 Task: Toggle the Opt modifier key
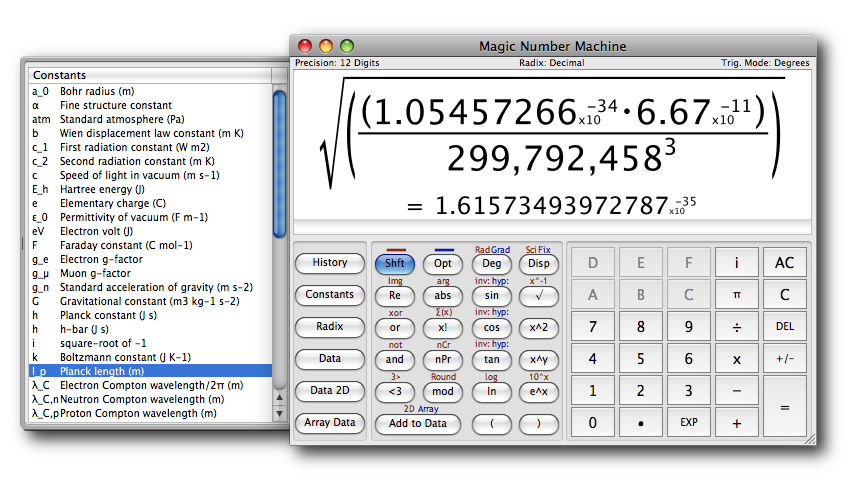(443, 264)
